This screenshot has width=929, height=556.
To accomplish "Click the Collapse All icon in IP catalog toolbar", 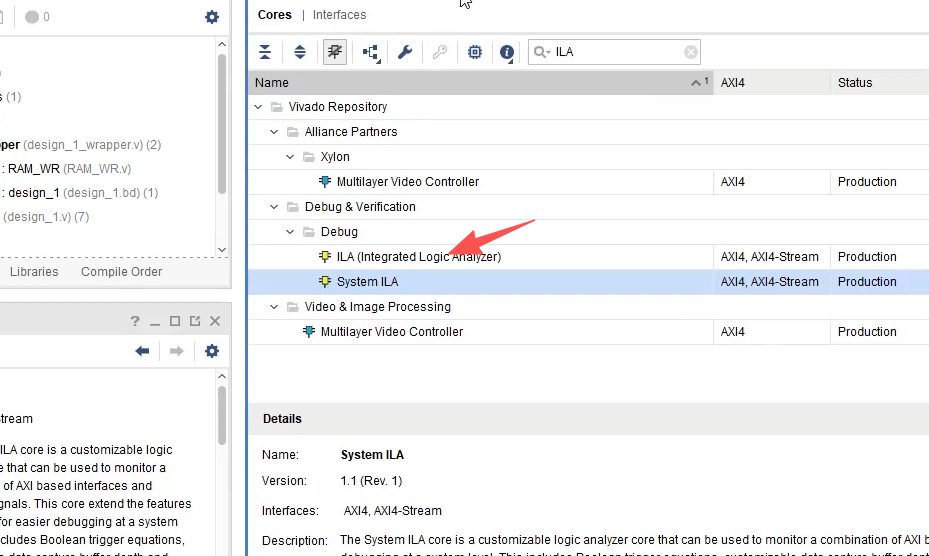I will [265, 52].
